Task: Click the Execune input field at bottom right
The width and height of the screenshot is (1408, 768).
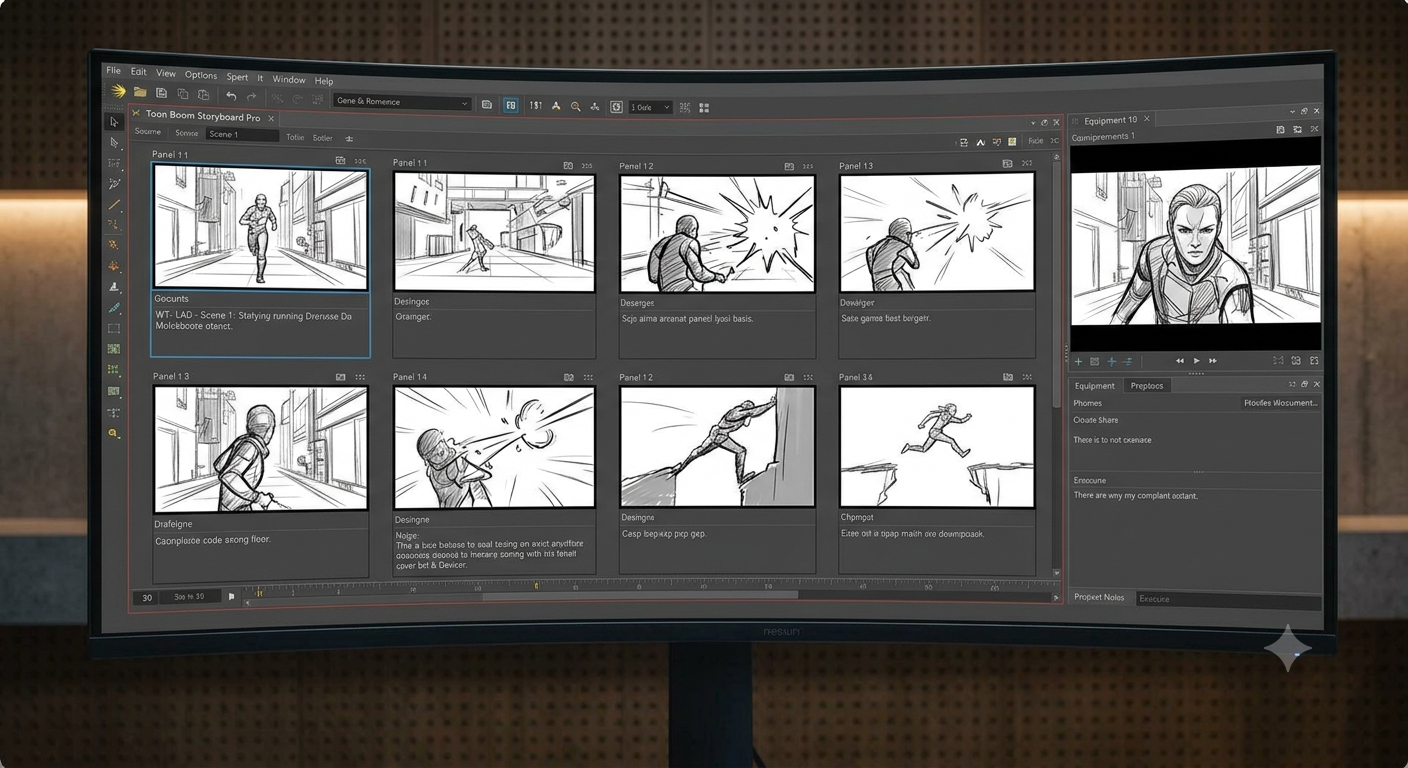Action: click(1228, 599)
